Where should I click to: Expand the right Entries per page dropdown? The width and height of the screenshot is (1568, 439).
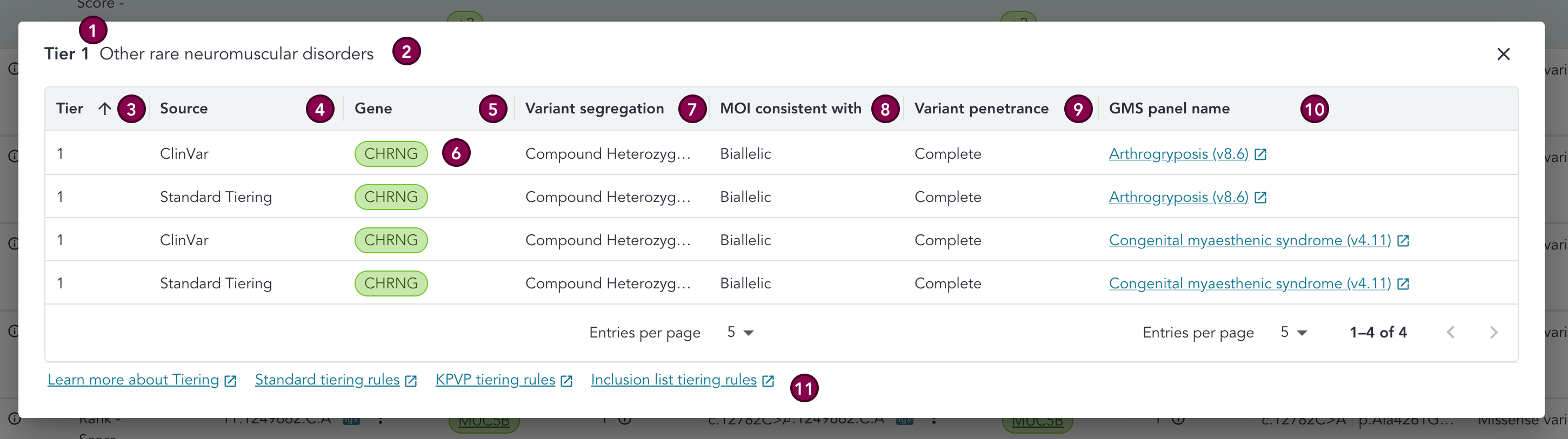point(1293,332)
